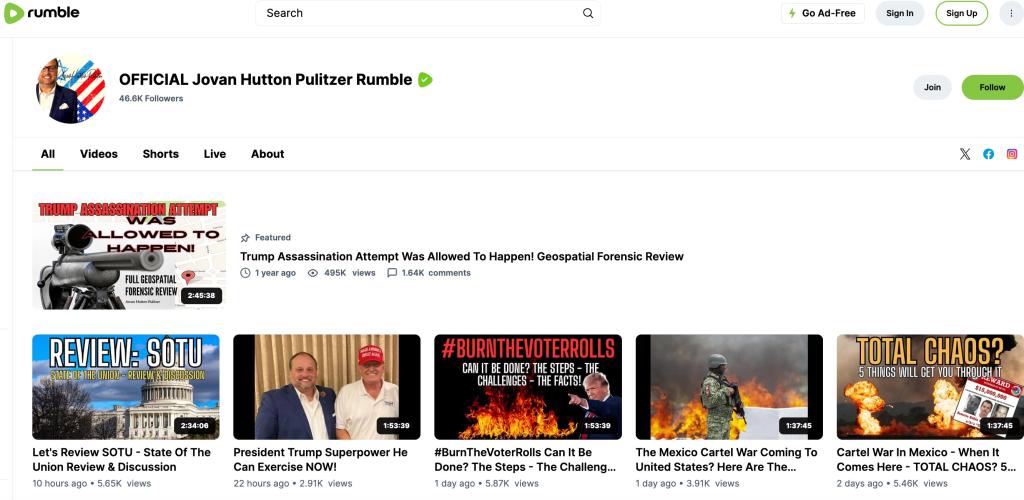Open the Mexico Cartel War soldier thumbnail
1024x500 pixels.
click(x=729, y=387)
